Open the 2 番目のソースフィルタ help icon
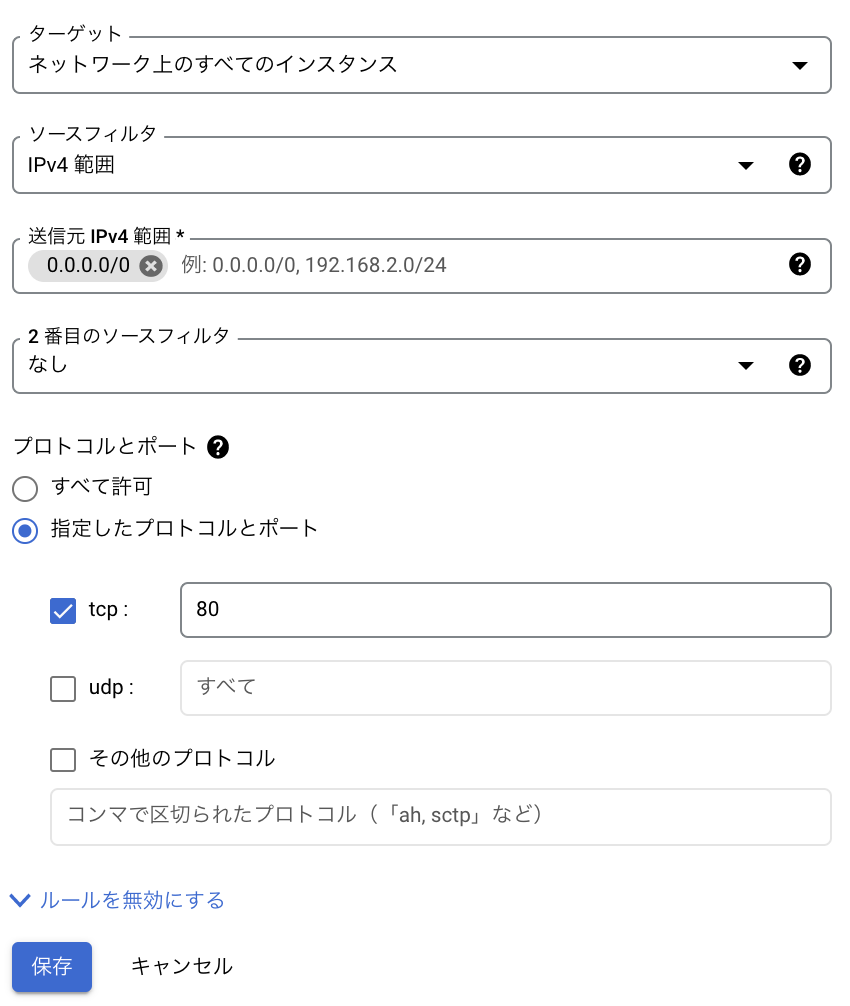Screen dimensions: 850x1006 [x=800, y=365]
